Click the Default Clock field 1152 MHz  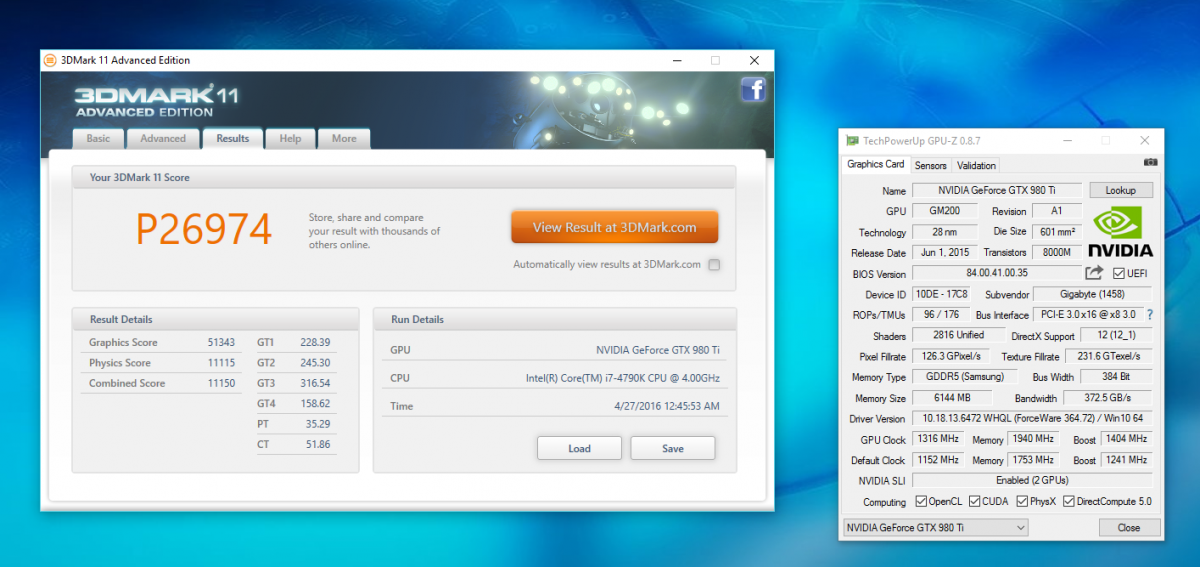click(x=938, y=460)
